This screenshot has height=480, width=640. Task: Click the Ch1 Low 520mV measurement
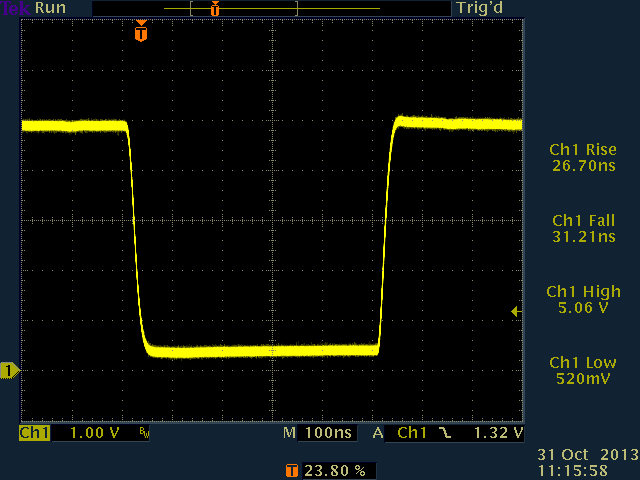(581, 370)
